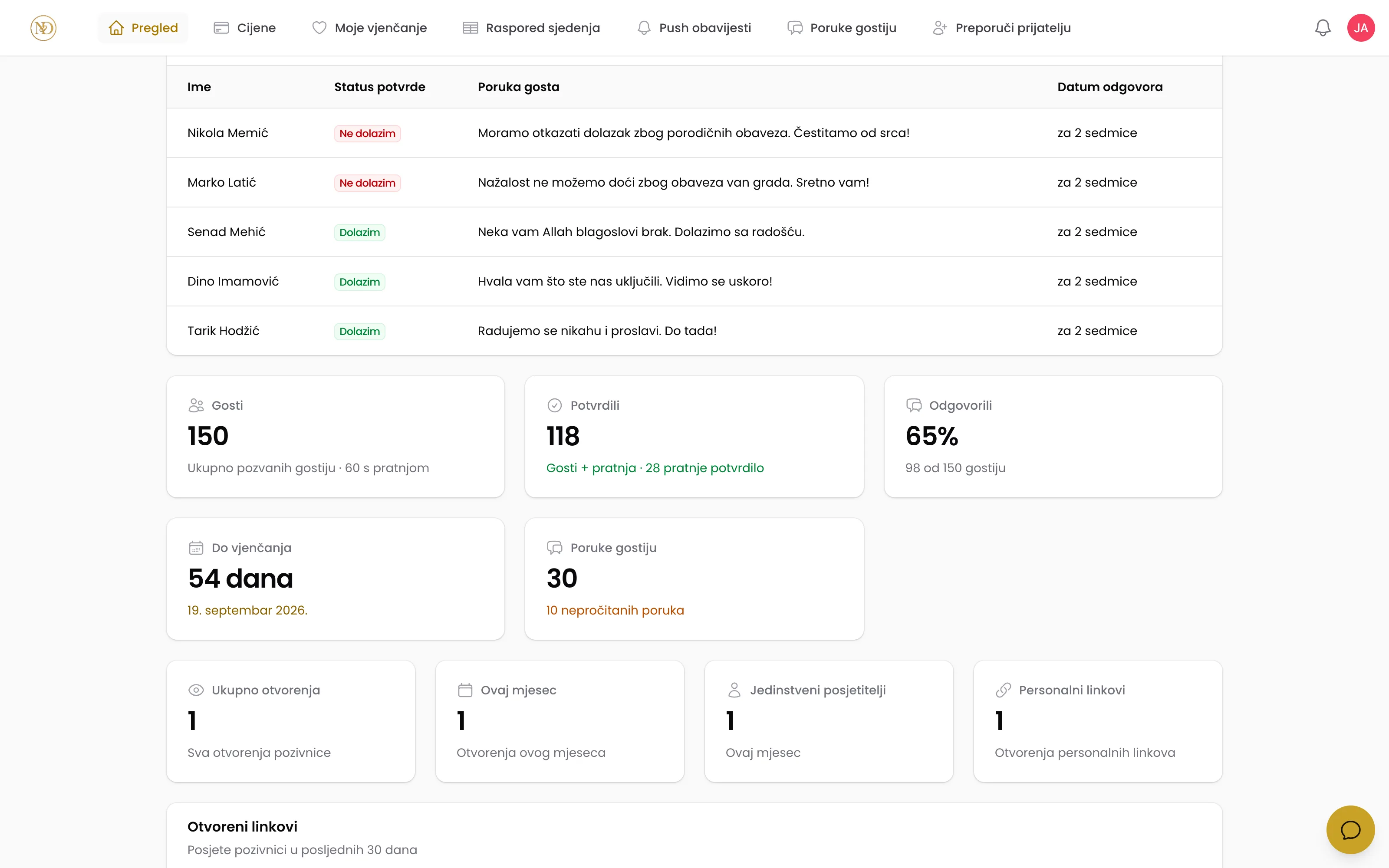Select the Marko Latić row name
The height and width of the screenshot is (868, 1389).
(x=221, y=182)
